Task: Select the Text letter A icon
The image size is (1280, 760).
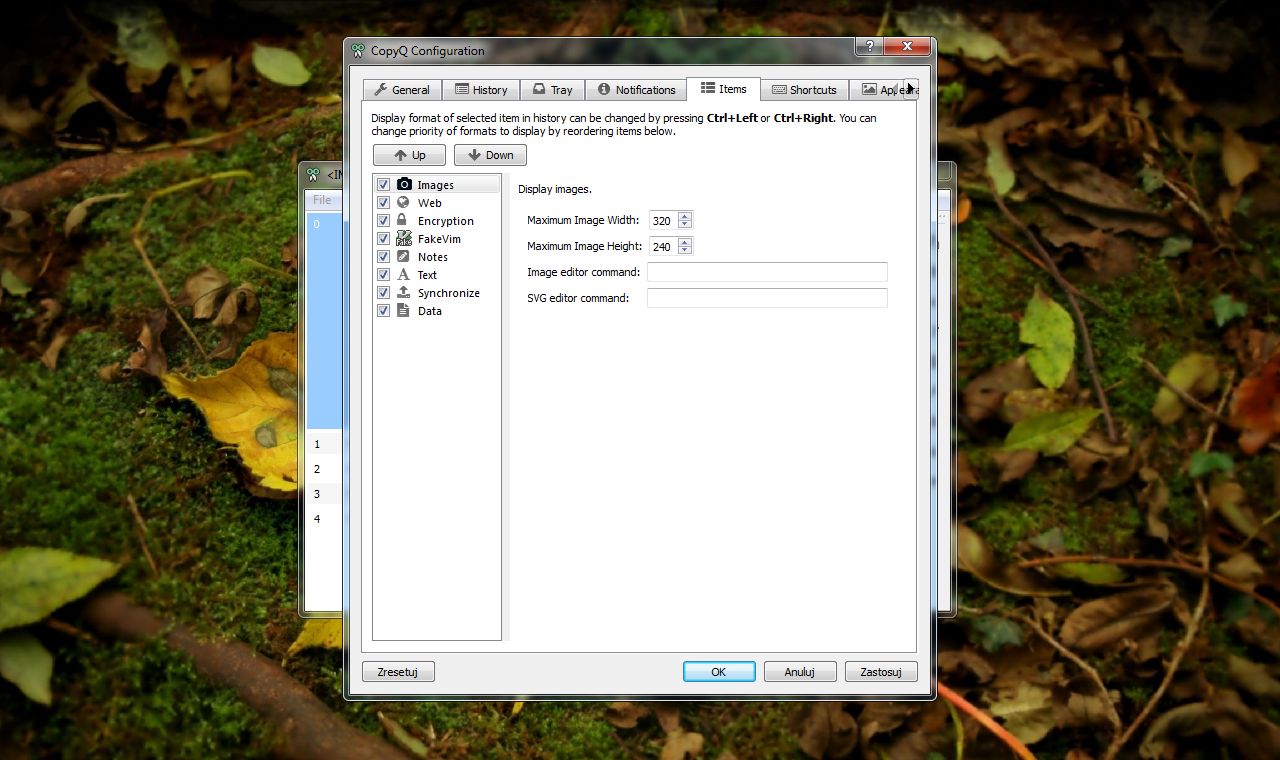Action: tap(404, 274)
